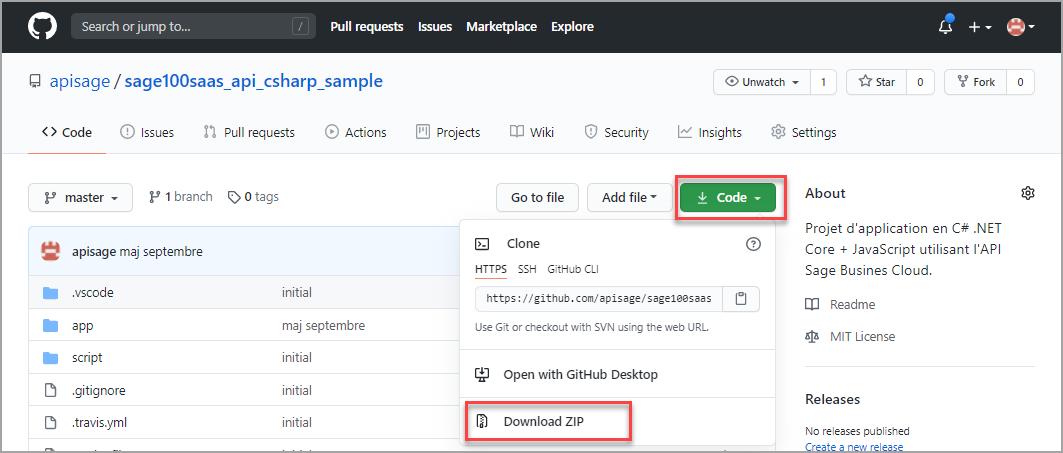Click the .vscode row initial commit message
This screenshot has width=1063, height=453.
coord(296,293)
